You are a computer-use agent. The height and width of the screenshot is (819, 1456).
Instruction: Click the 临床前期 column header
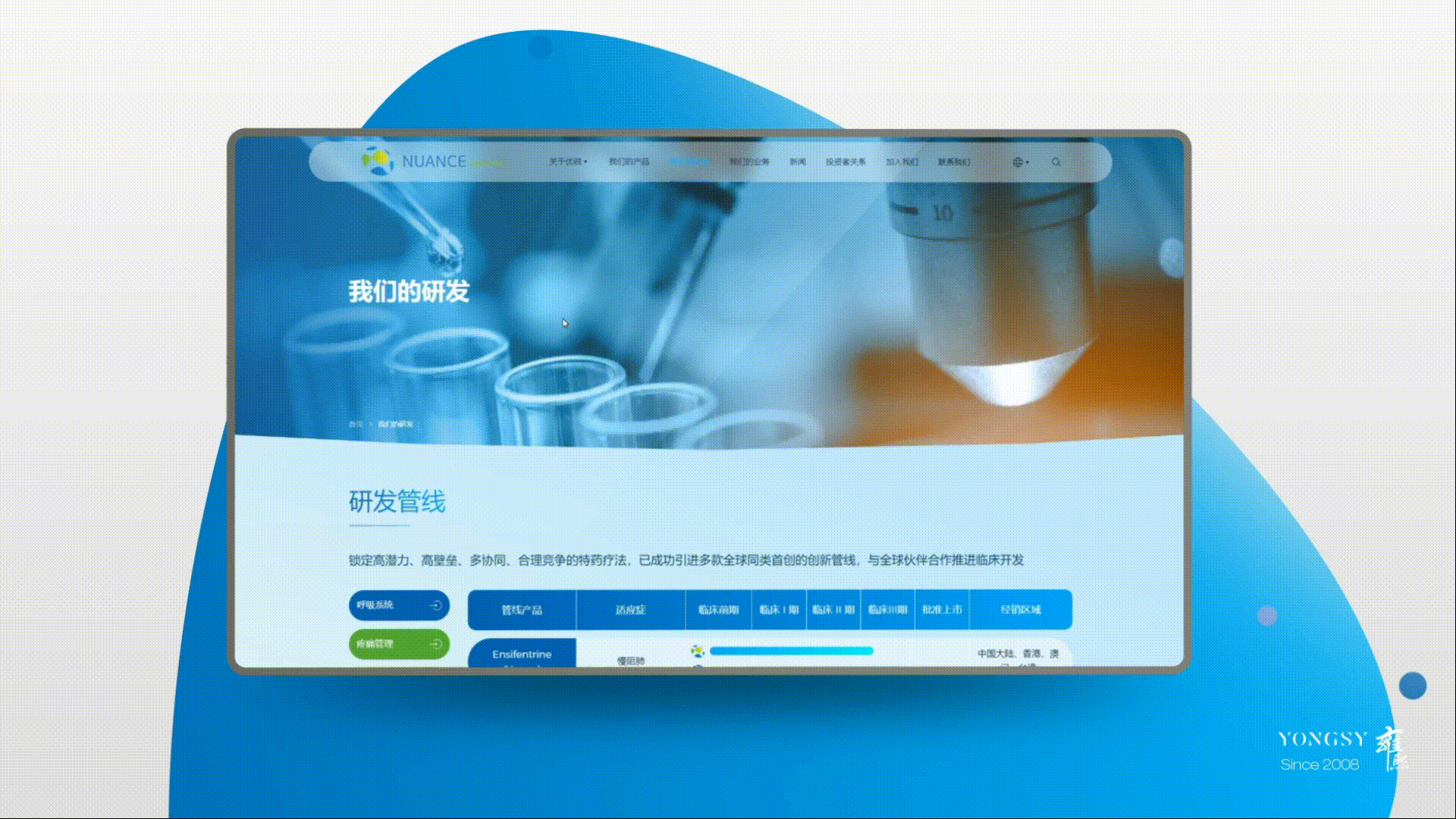[718, 610]
